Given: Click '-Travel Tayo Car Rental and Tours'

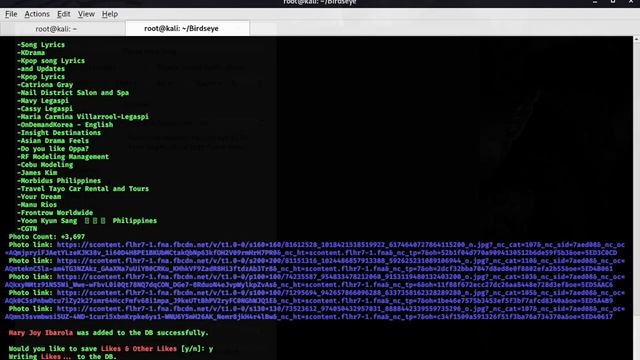Looking at the screenshot, I should 83,189.
